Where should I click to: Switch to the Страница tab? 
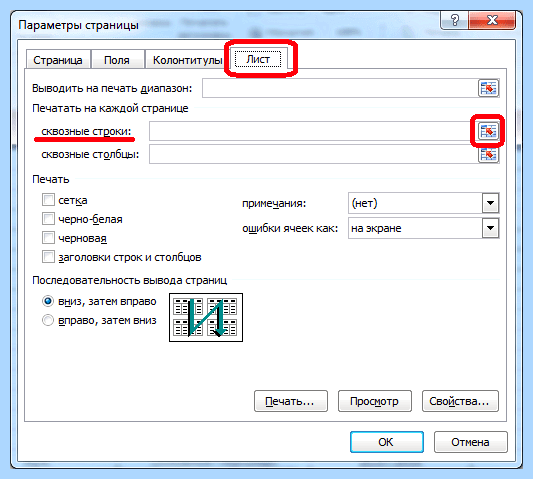coord(58,60)
